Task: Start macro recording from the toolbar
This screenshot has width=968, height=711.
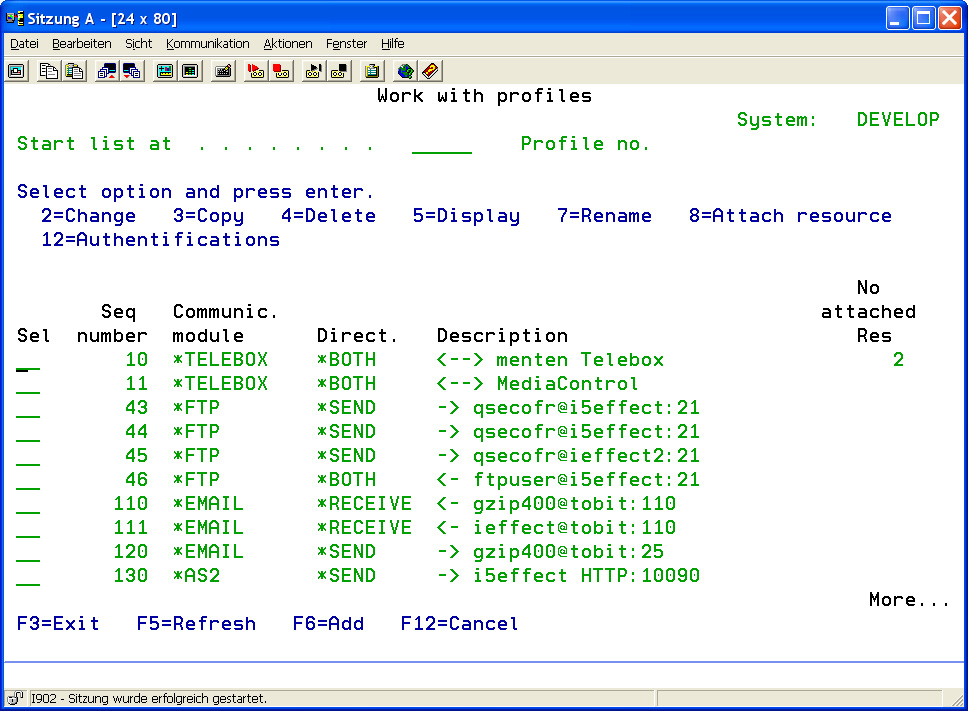Action: (256, 71)
